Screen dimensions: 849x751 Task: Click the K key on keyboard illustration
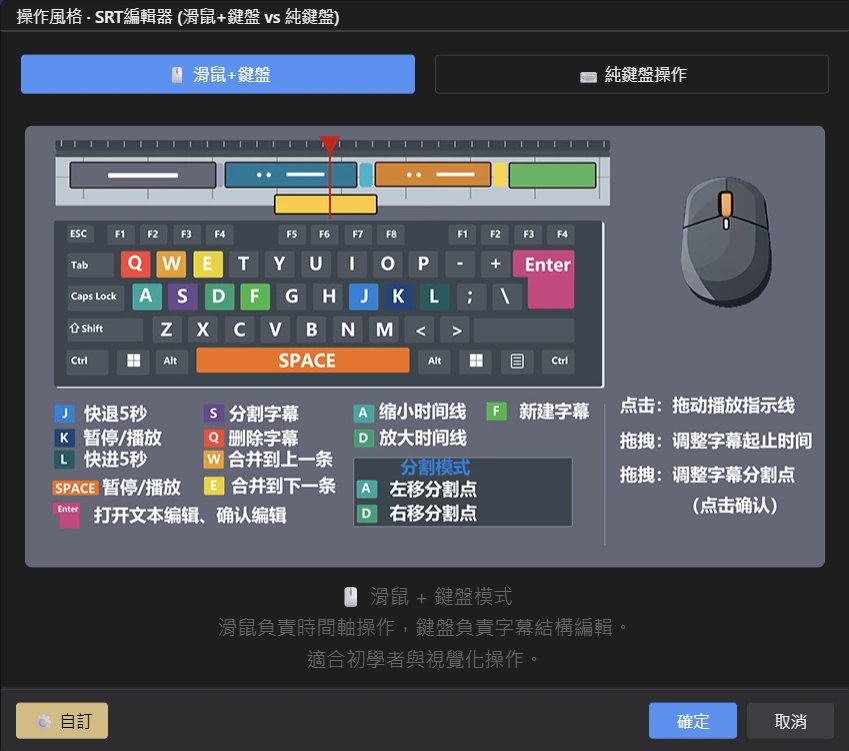pyautogui.click(x=399, y=296)
